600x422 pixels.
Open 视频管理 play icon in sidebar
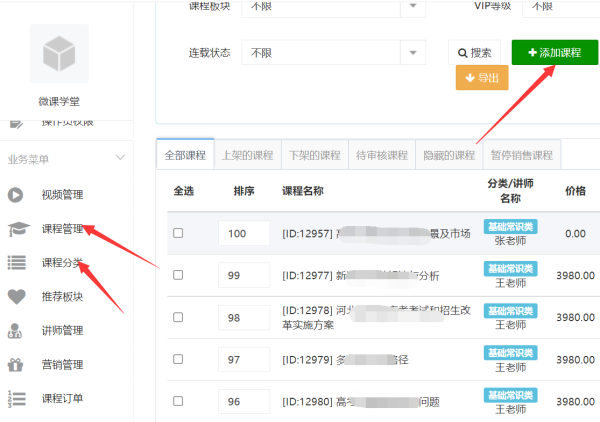point(15,195)
